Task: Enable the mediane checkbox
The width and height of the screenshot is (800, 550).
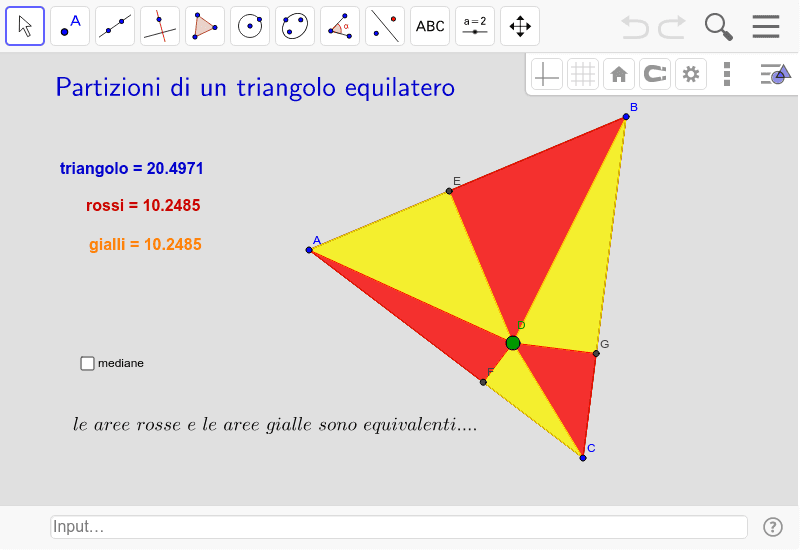Action: pyautogui.click(x=87, y=363)
